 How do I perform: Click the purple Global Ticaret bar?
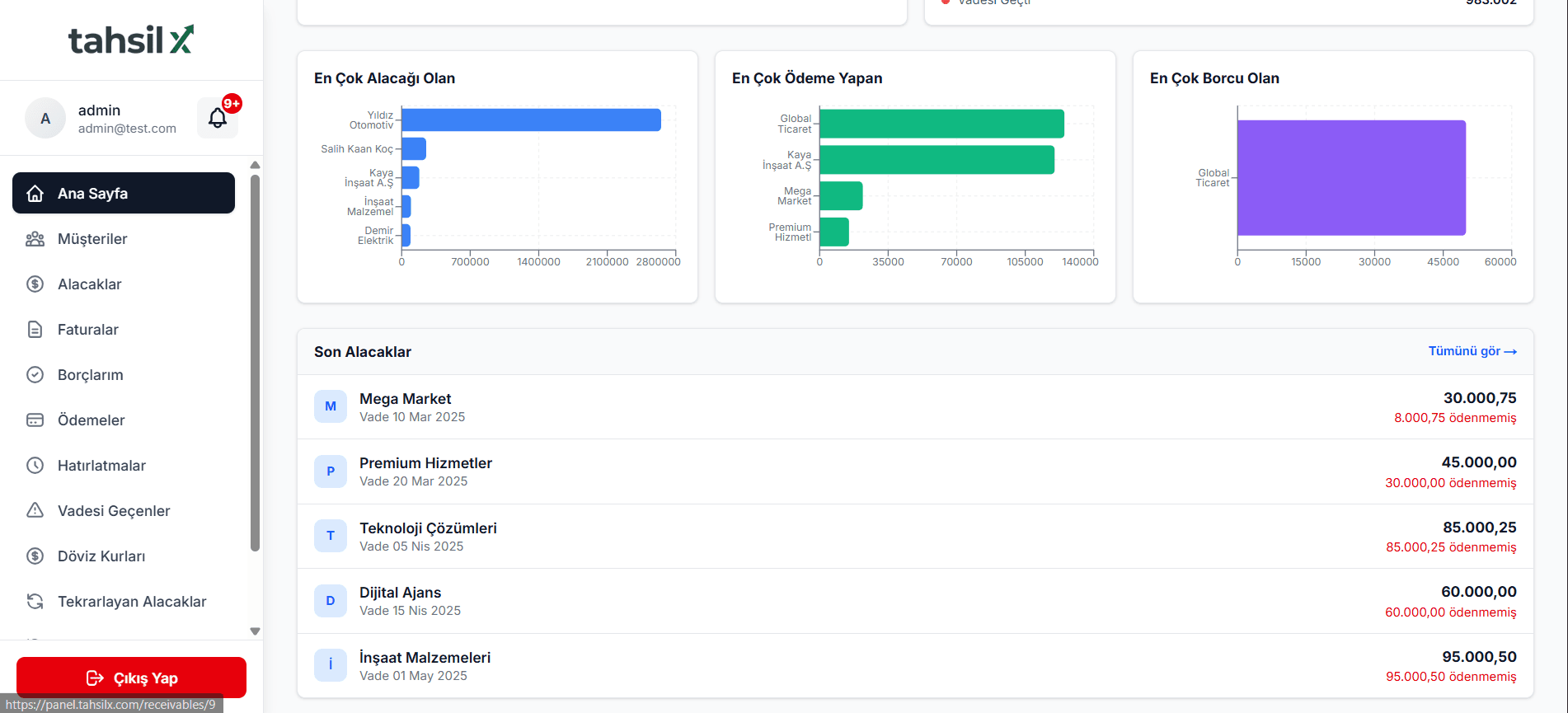(1351, 178)
